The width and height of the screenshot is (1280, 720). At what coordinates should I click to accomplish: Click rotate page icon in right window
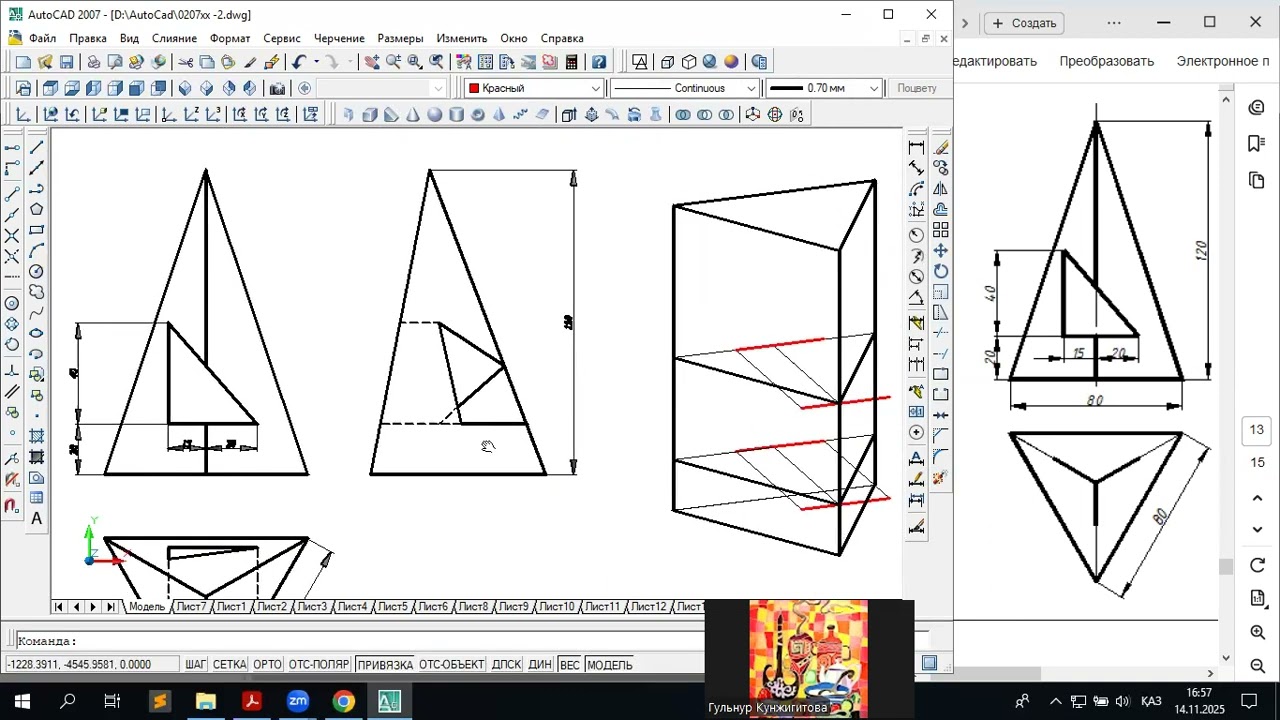(1258, 565)
